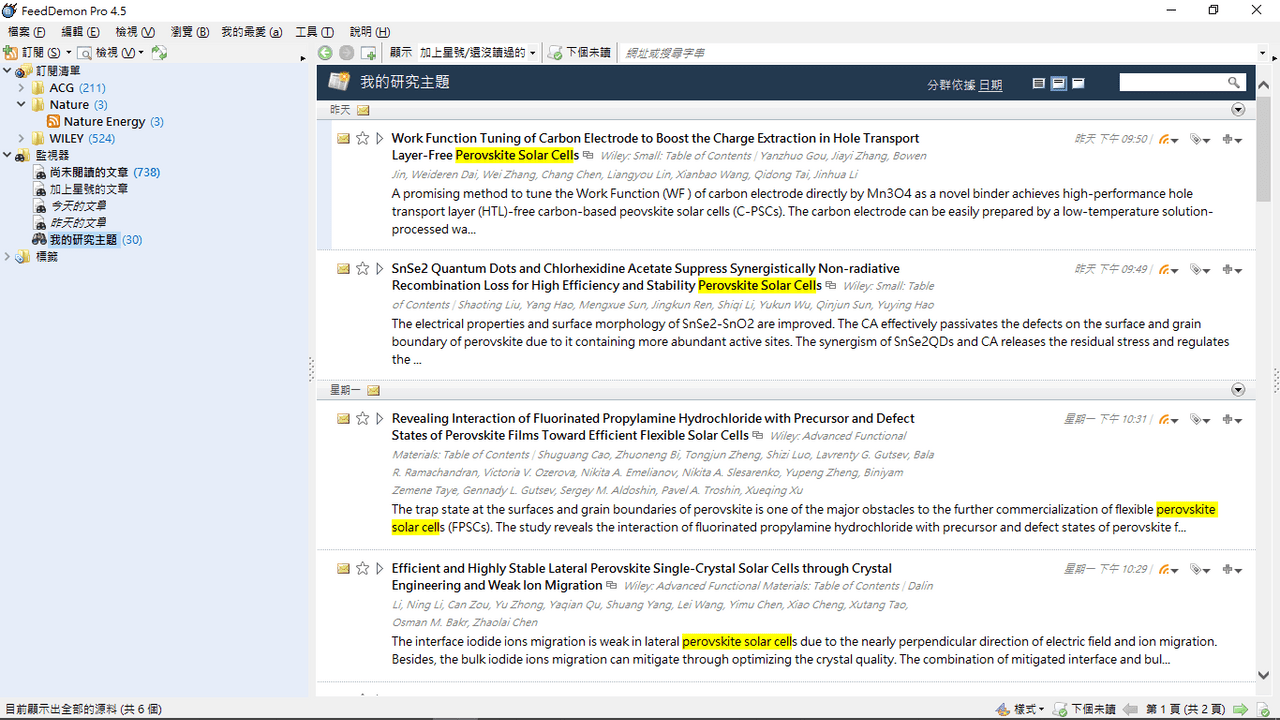Open the 說明 menu

tap(370, 32)
